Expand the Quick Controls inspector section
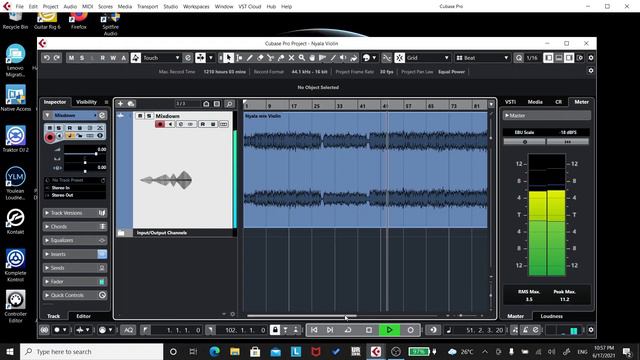 pos(74,295)
